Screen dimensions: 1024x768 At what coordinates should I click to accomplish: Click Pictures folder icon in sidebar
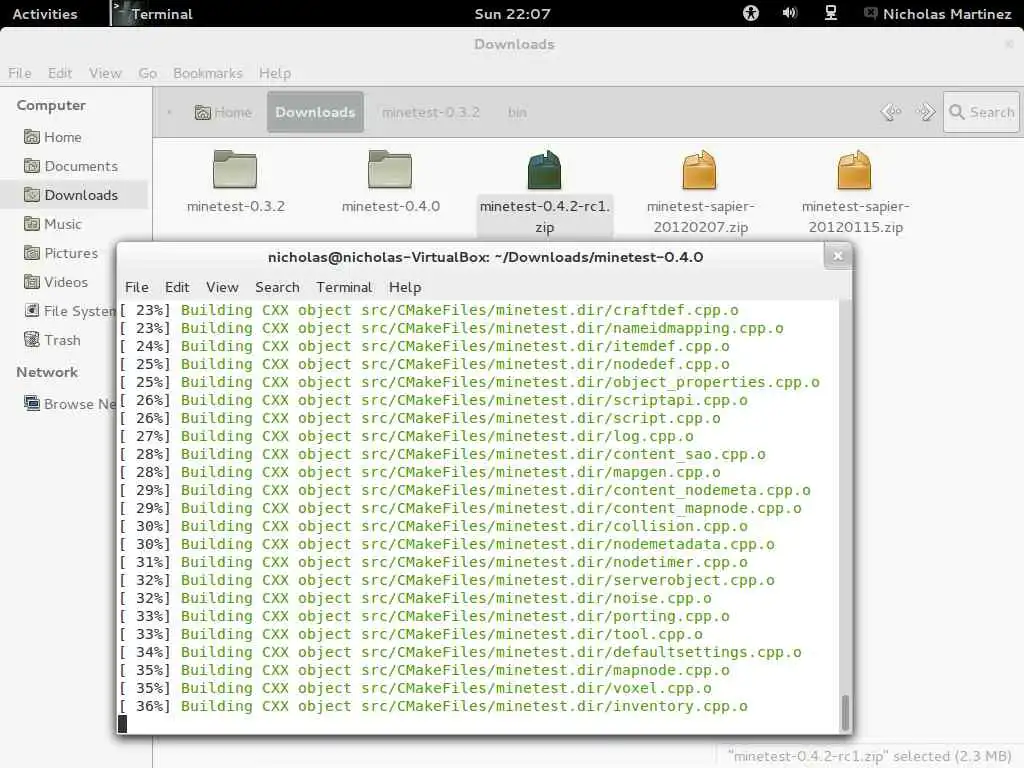tap(31, 252)
